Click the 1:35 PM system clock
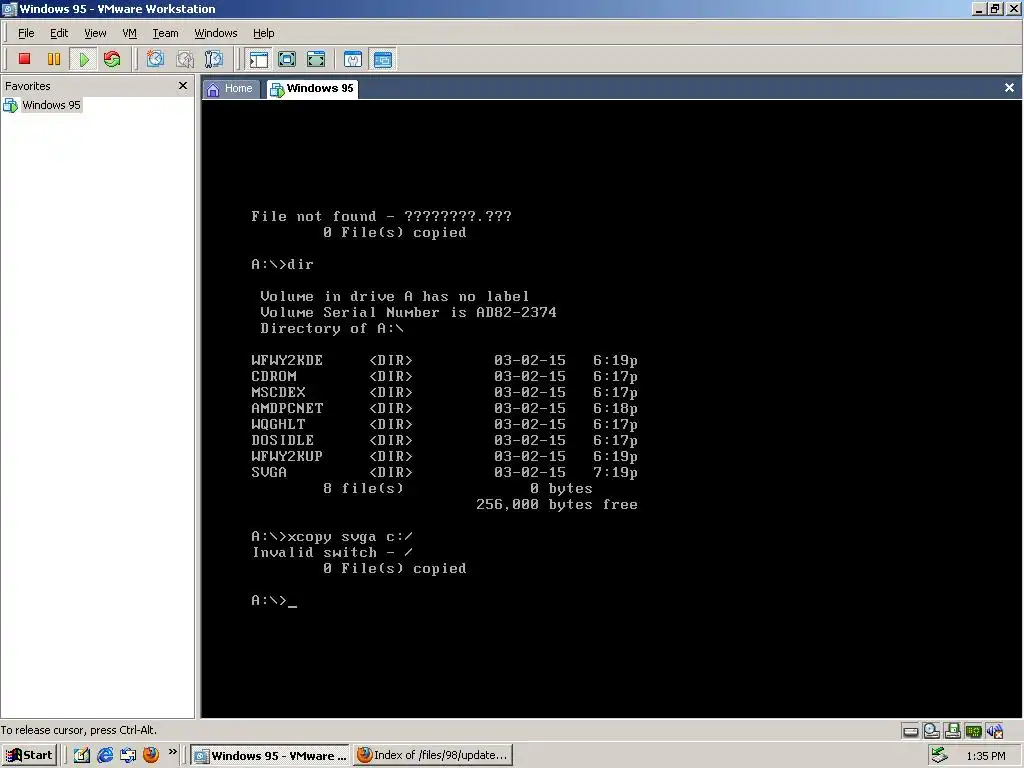Viewport: 1024px width, 768px height. tap(985, 756)
